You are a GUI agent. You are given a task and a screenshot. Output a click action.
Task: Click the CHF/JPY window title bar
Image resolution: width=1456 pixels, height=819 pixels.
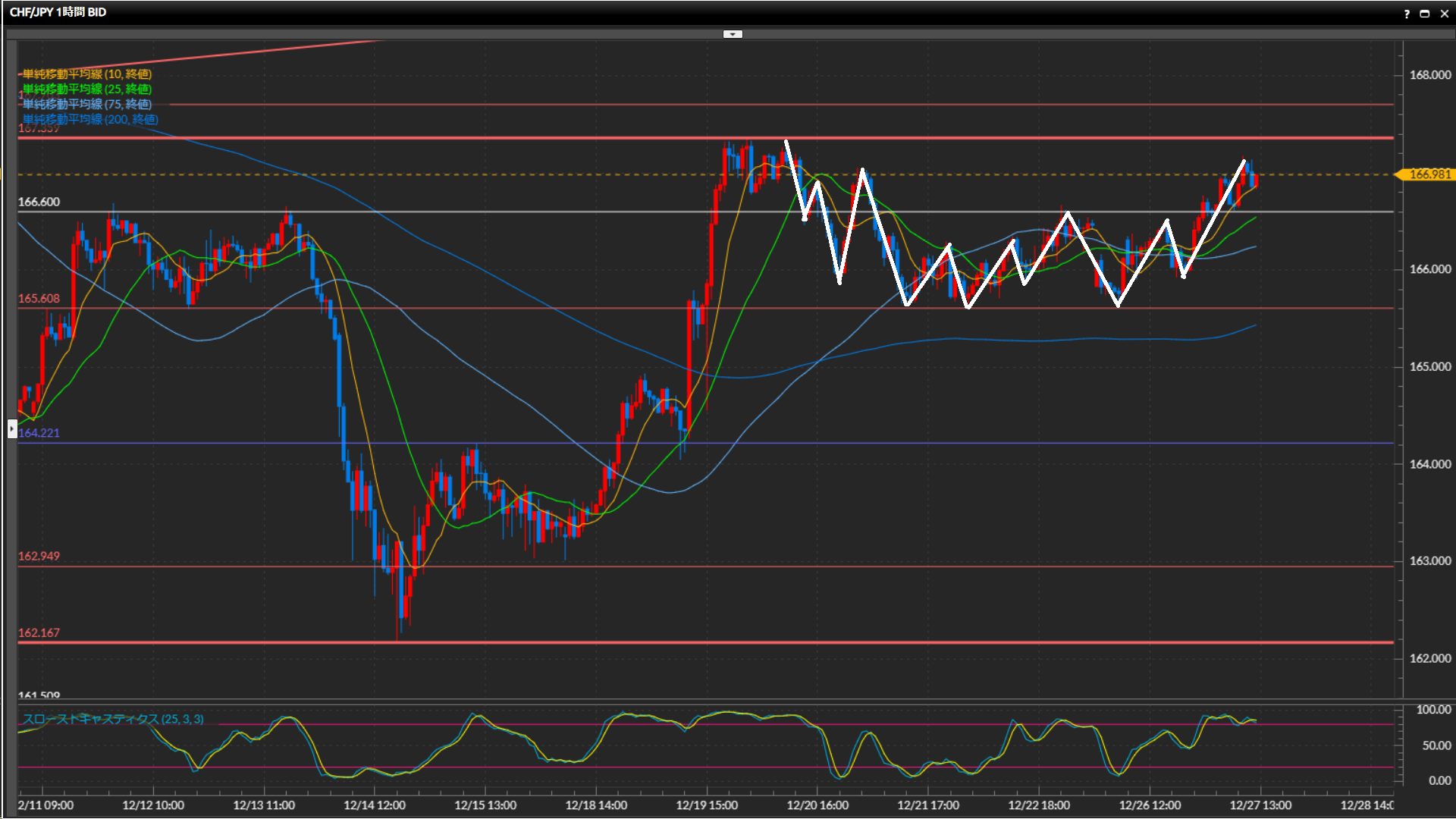coord(58,12)
